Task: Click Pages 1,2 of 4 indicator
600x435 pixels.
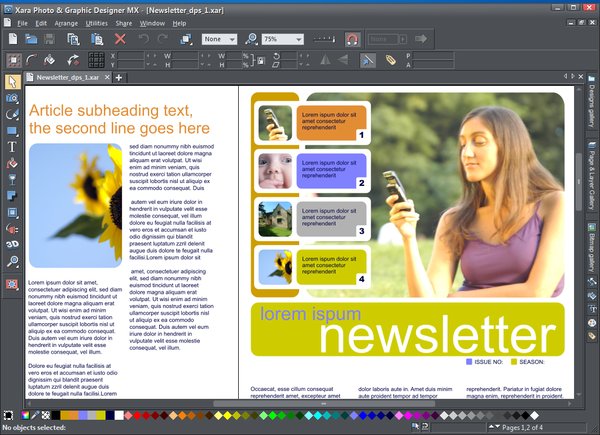Action: point(522,427)
